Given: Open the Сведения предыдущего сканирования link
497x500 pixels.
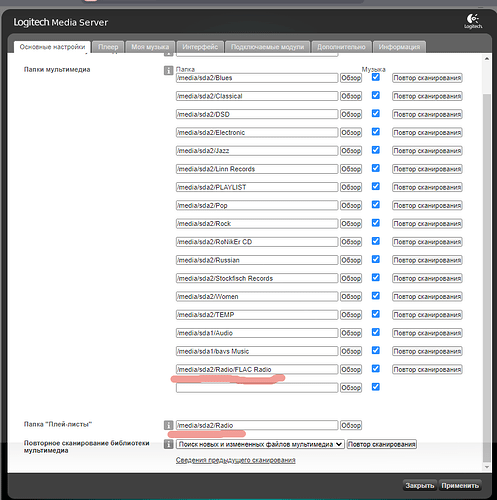Looking at the screenshot, I should tap(236, 460).
